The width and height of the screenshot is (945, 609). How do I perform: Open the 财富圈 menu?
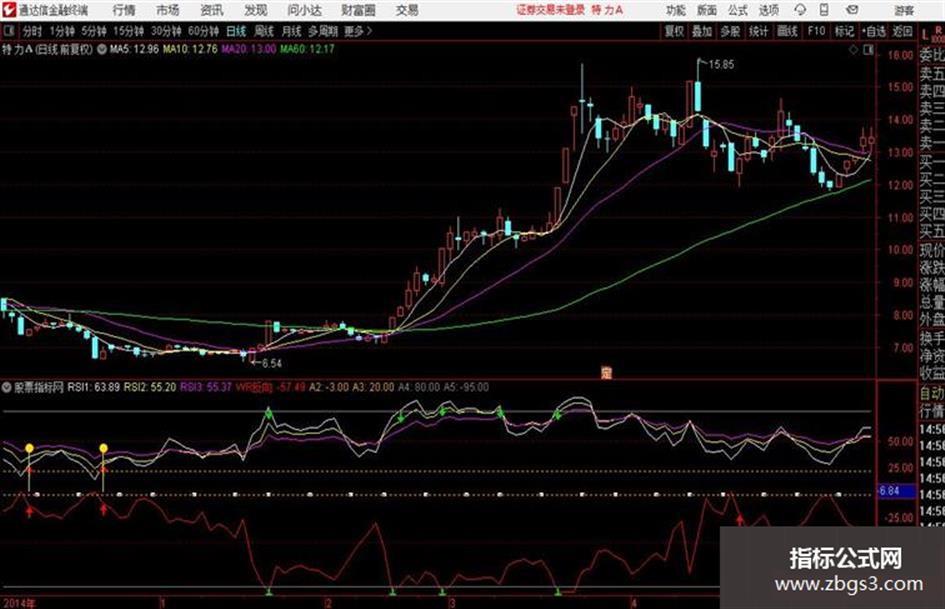coord(358,10)
